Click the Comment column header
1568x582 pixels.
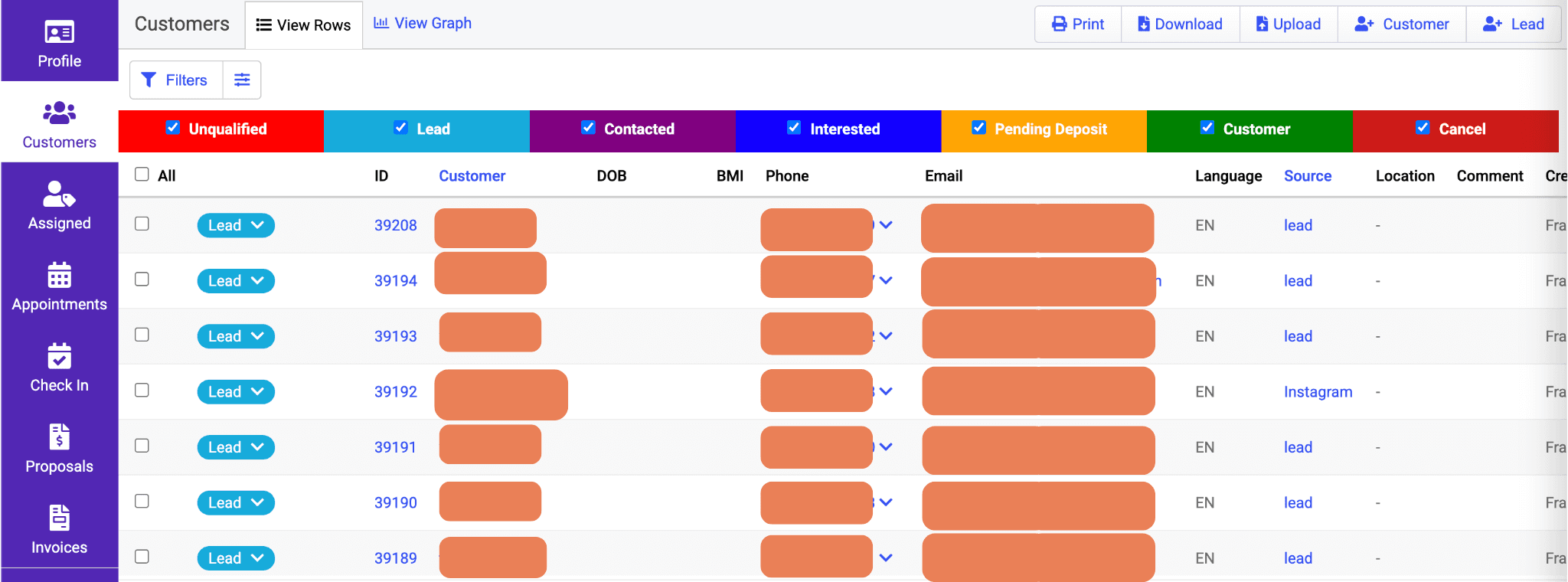pyautogui.click(x=1490, y=176)
